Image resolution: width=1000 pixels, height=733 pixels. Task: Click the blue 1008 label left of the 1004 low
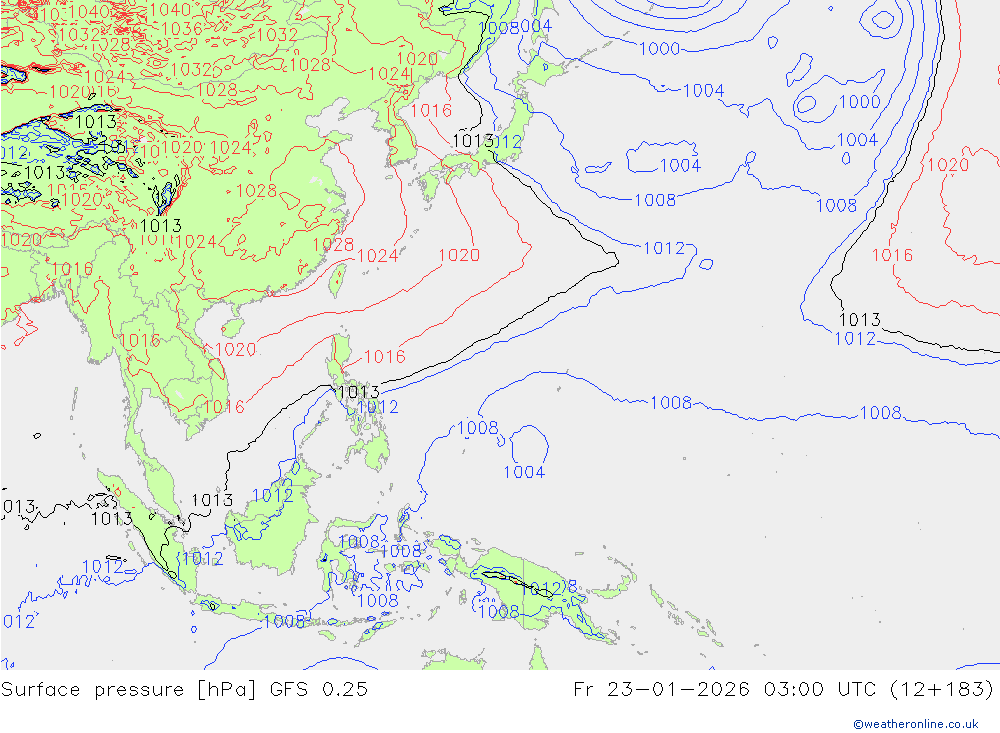pyautogui.click(x=478, y=428)
